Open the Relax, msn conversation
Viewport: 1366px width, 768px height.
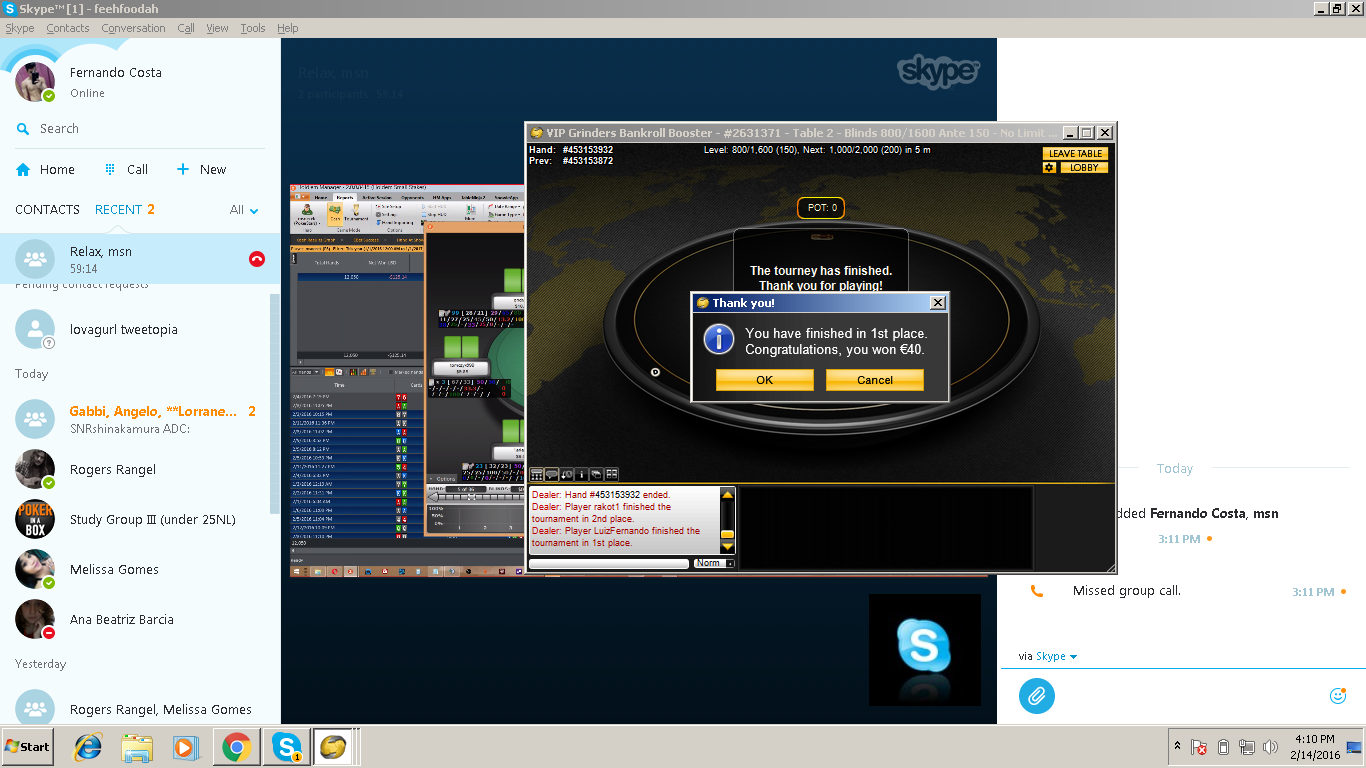(x=140, y=259)
